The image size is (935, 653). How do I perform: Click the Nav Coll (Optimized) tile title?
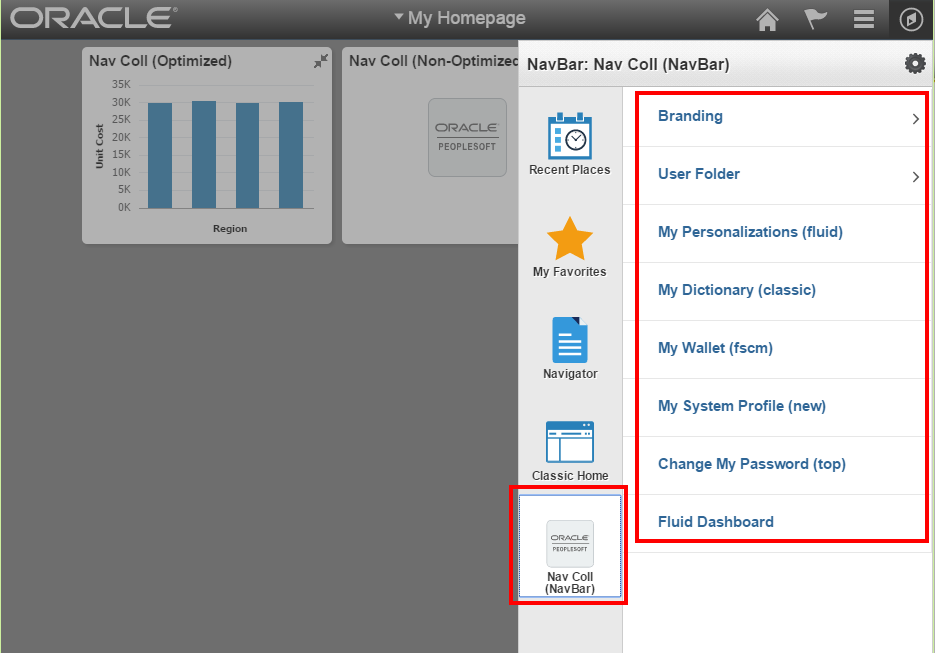coord(160,61)
